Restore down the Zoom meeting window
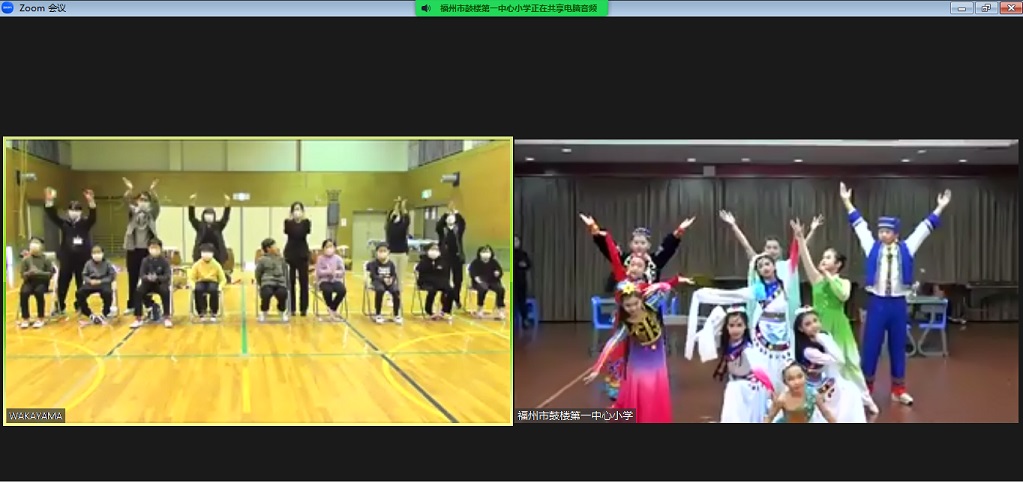This screenshot has width=1023, height=483. click(986, 8)
